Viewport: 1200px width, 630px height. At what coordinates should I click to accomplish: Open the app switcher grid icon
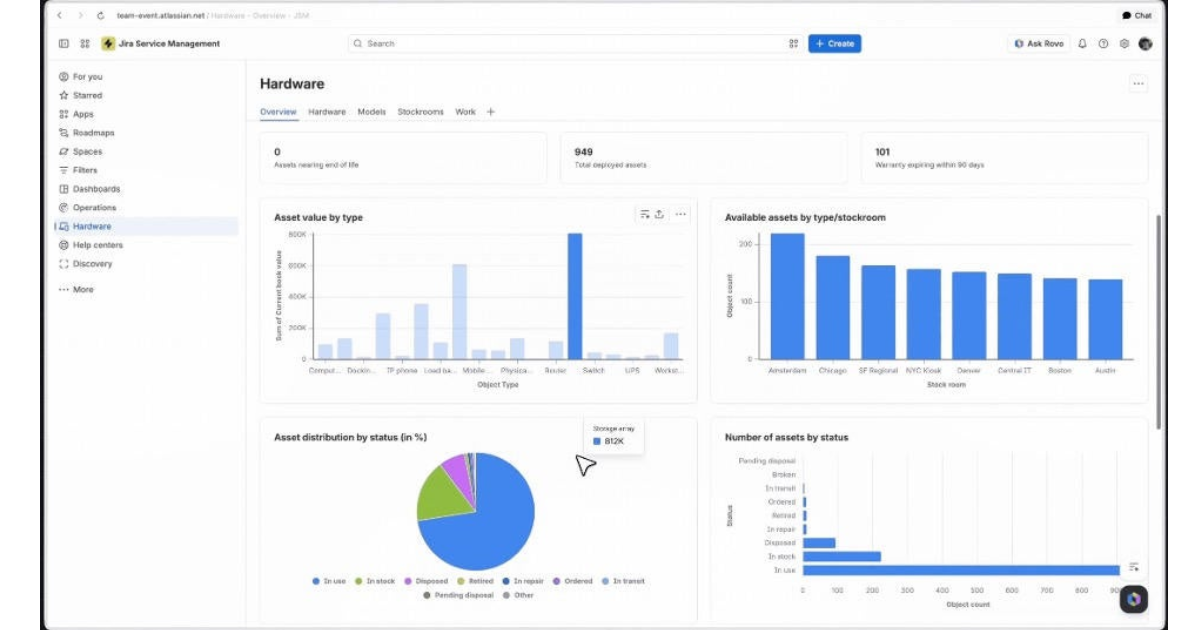[85, 44]
